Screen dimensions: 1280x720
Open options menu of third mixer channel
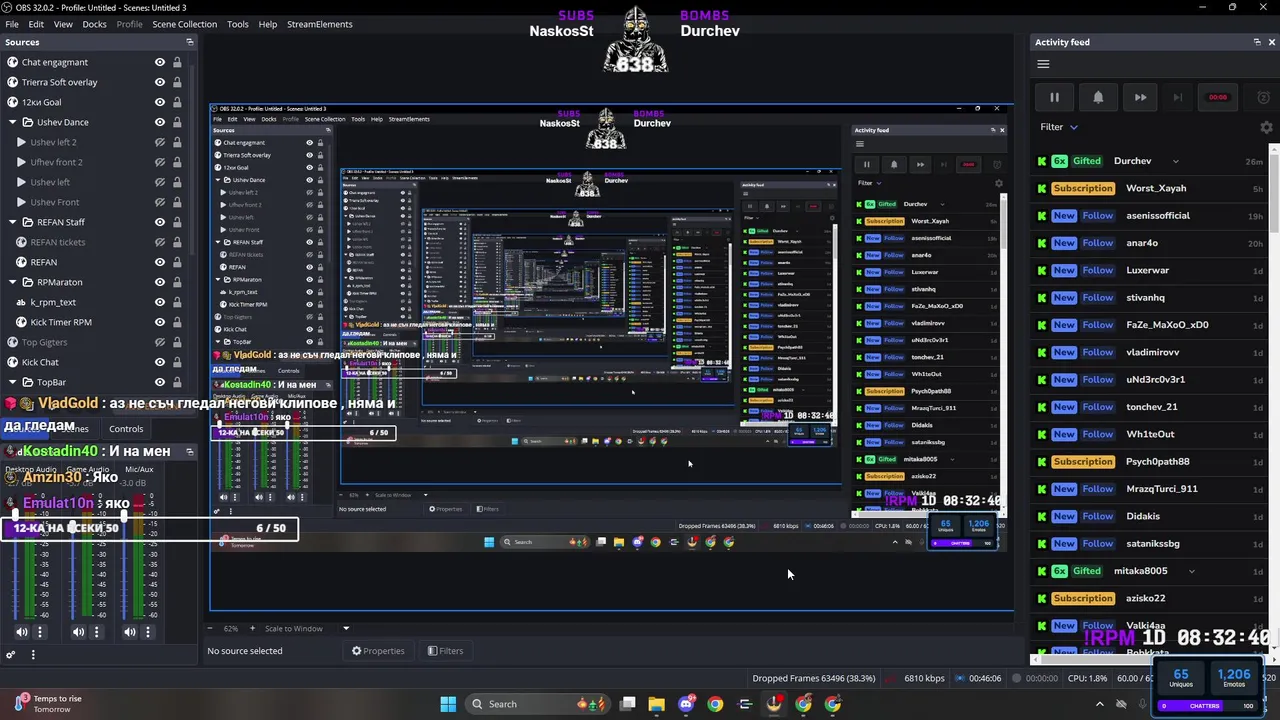tap(148, 632)
